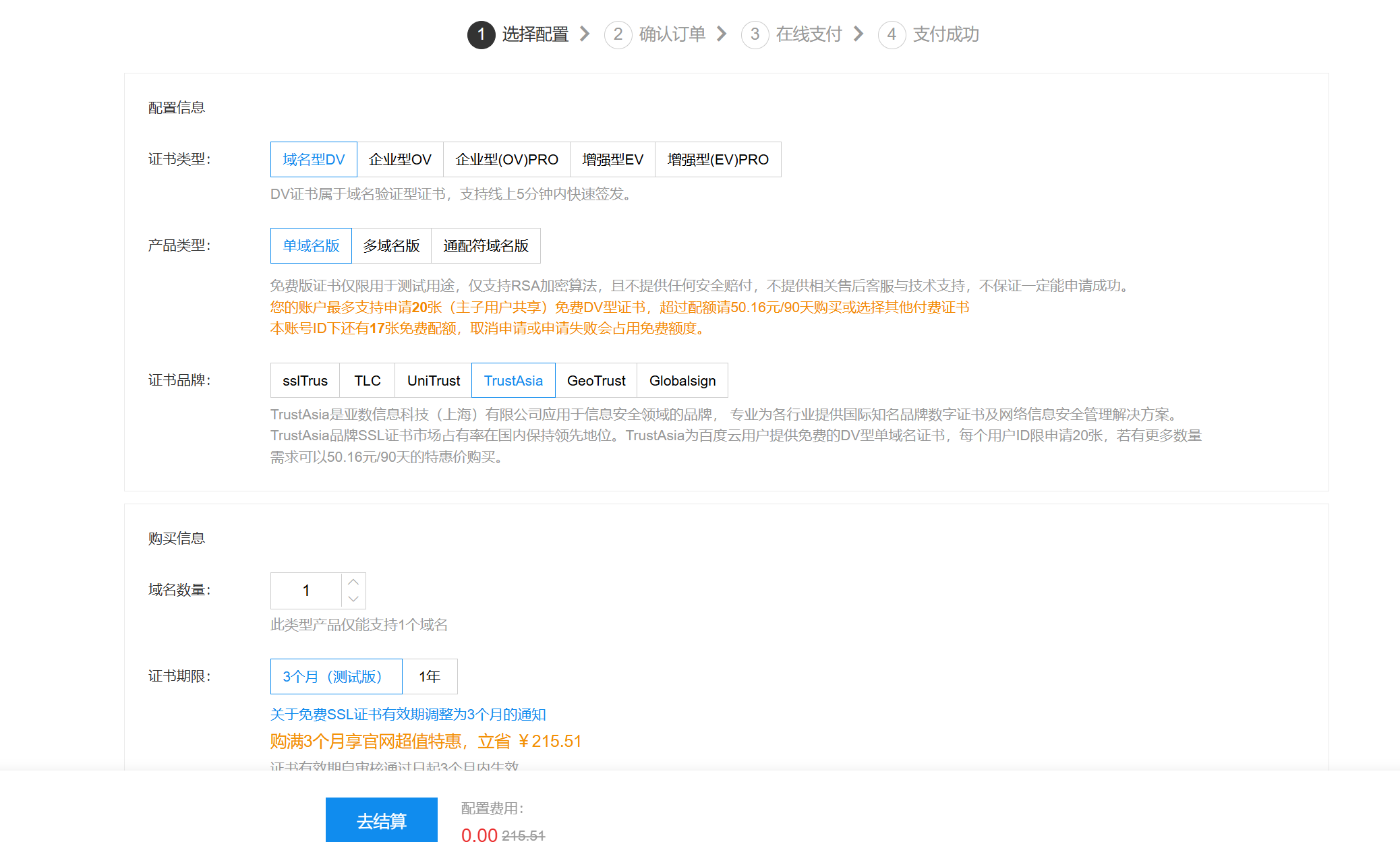This screenshot has width=1400, height=842.
Task: Select 多域名版 product type
Action: (x=391, y=246)
